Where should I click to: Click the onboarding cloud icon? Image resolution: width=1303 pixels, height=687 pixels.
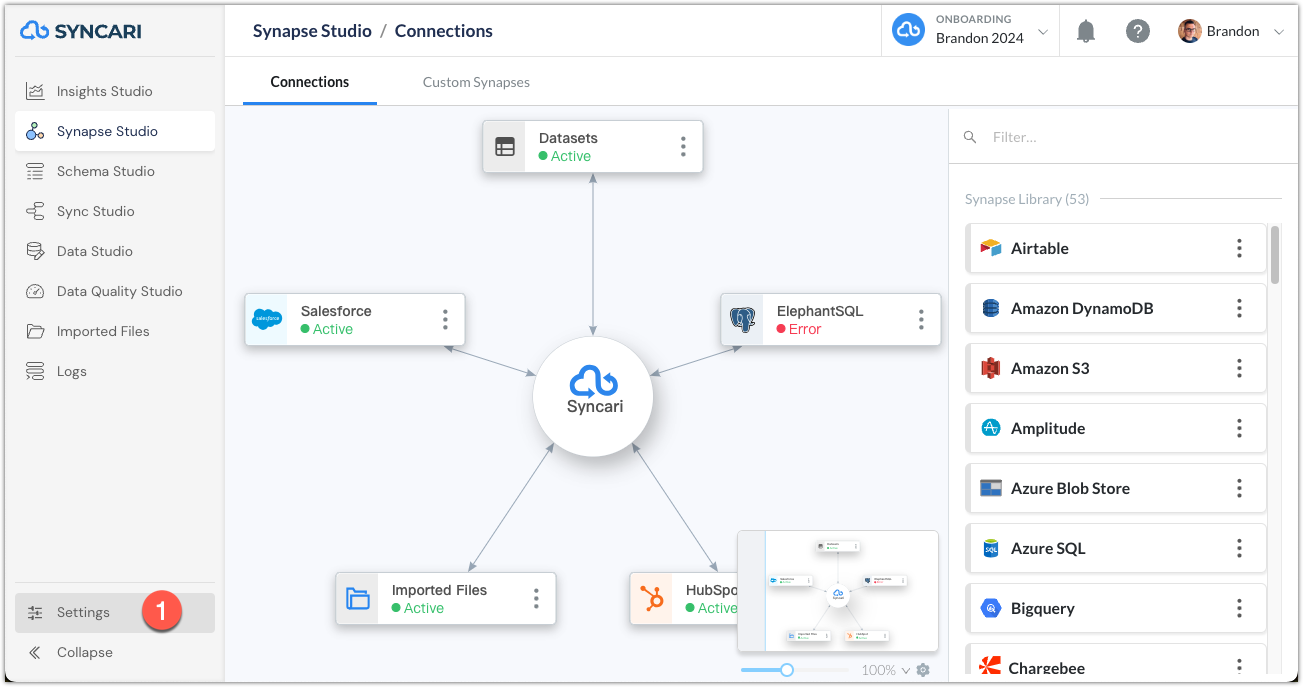click(x=908, y=31)
